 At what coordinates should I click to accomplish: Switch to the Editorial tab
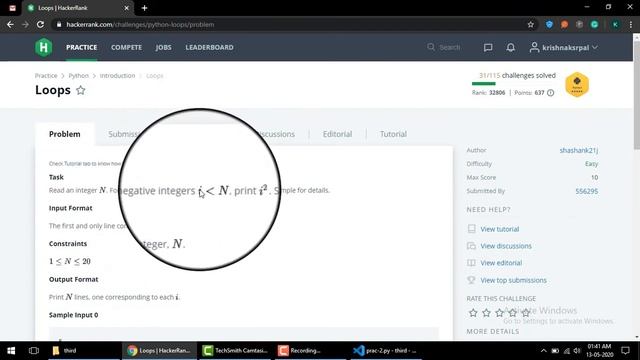coord(337,134)
